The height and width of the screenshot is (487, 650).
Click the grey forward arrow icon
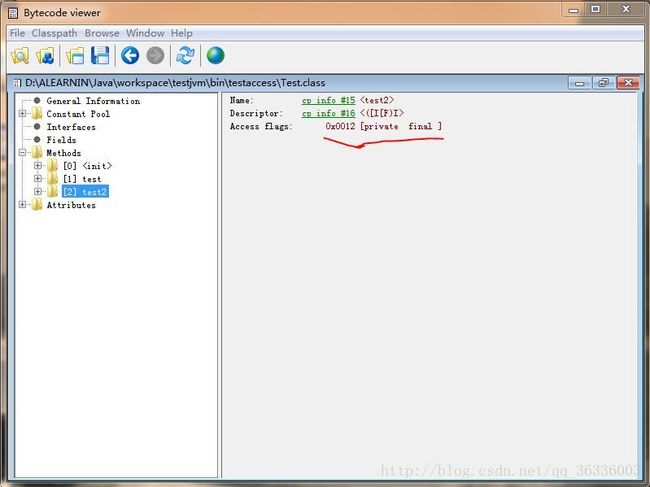coord(155,56)
